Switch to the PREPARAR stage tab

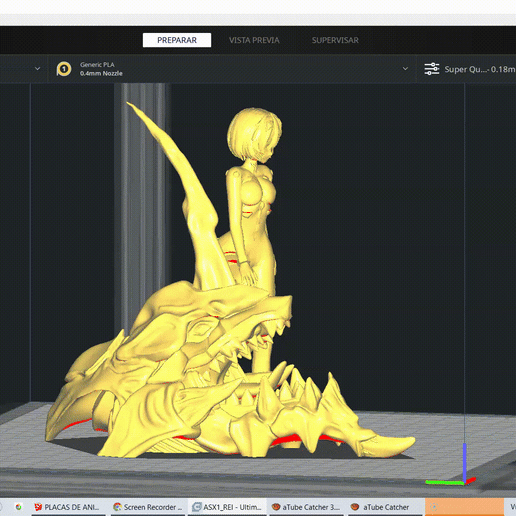pyautogui.click(x=177, y=40)
